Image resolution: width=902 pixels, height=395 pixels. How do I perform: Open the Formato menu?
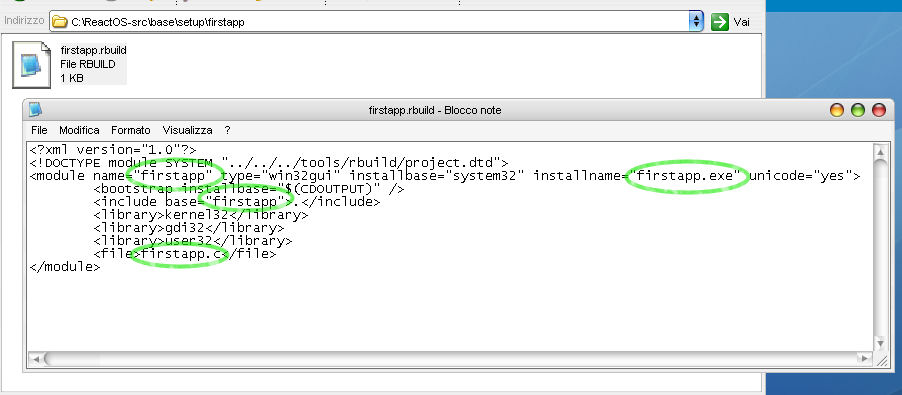click(131, 131)
